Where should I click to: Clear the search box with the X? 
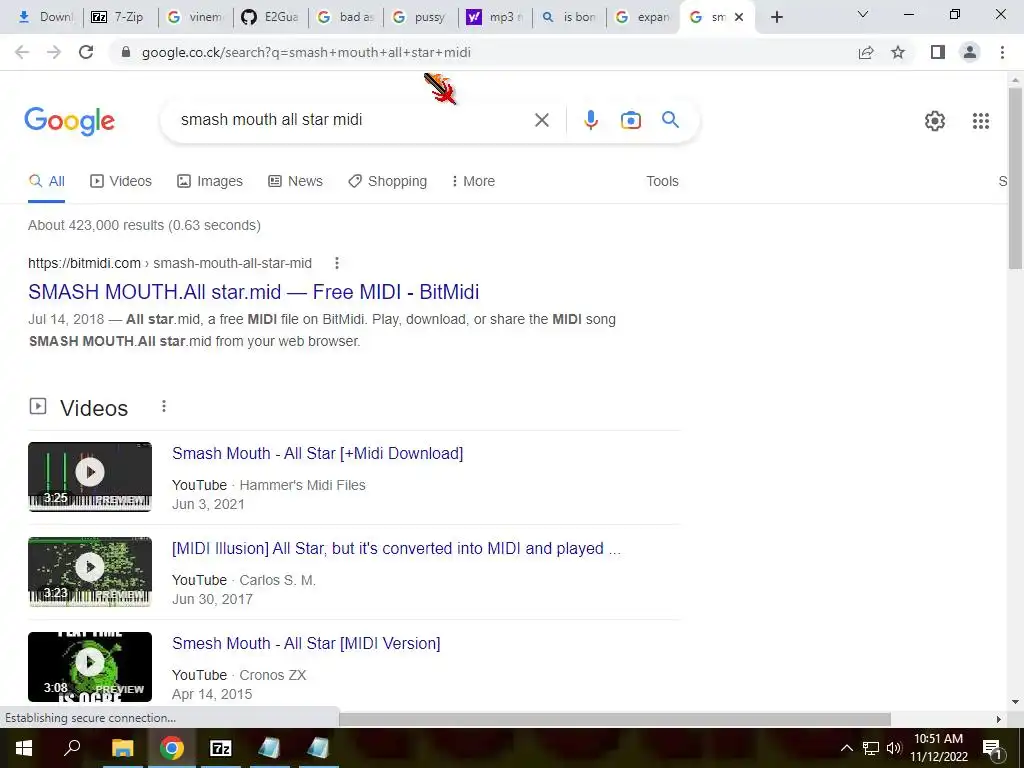pos(541,120)
